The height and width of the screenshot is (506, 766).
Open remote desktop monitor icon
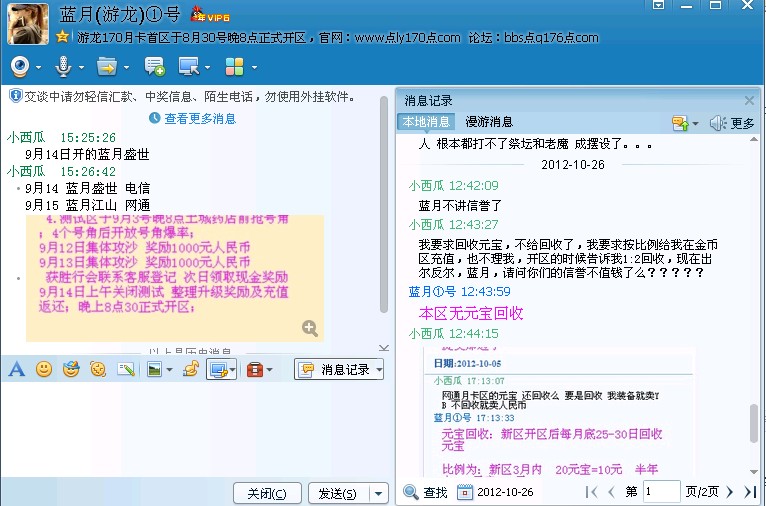pos(189,67)
